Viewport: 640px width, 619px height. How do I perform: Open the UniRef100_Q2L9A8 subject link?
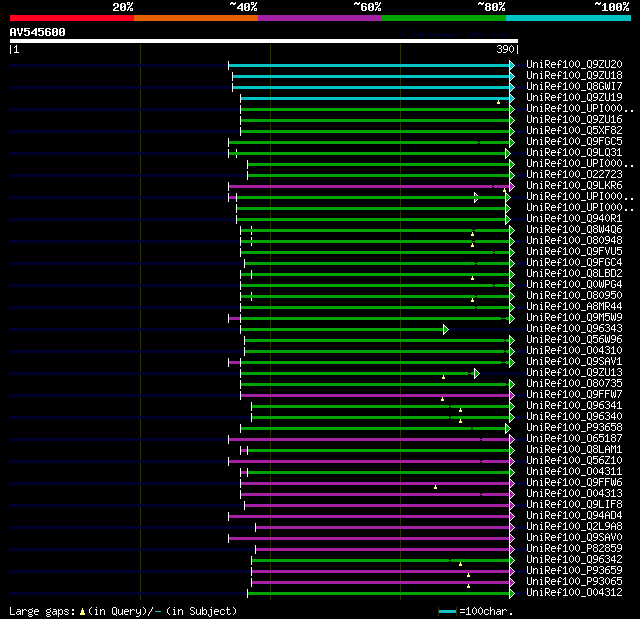574,527
